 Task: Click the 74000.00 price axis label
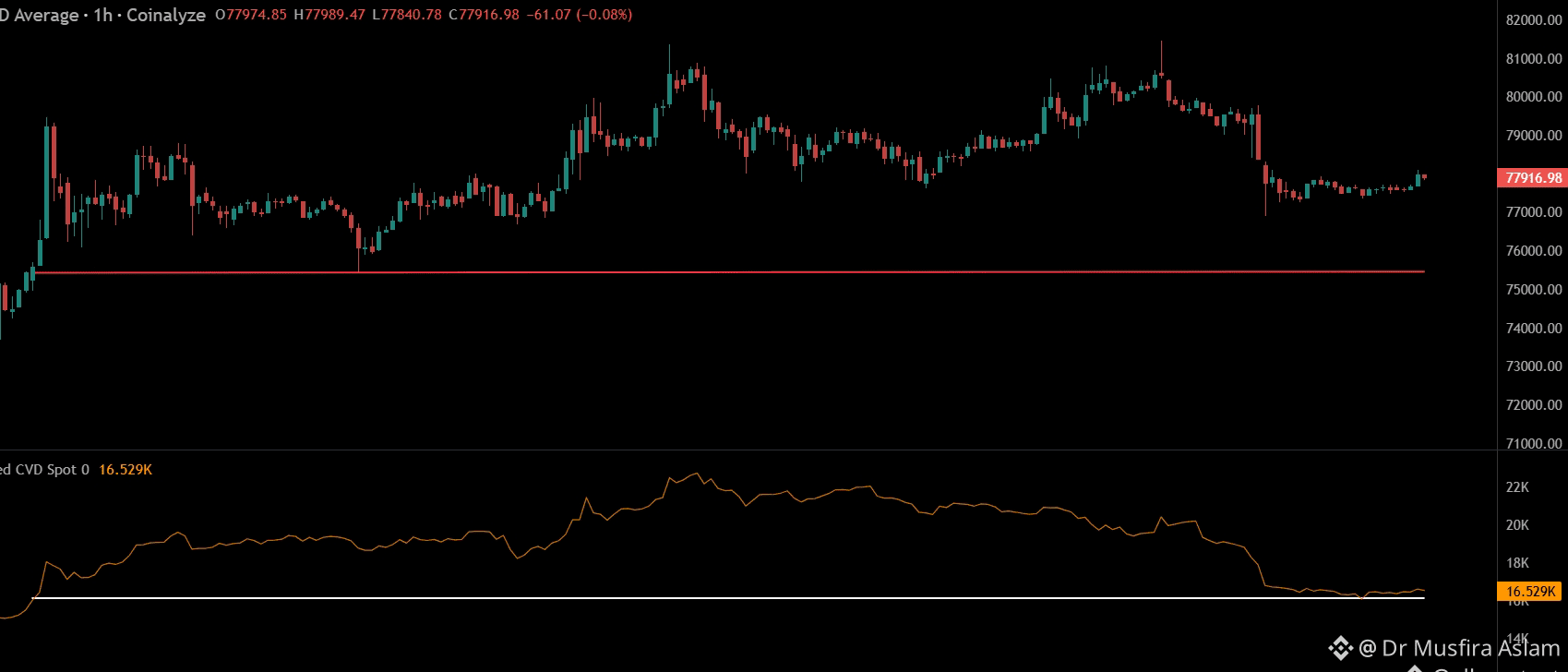point(1534,329)
